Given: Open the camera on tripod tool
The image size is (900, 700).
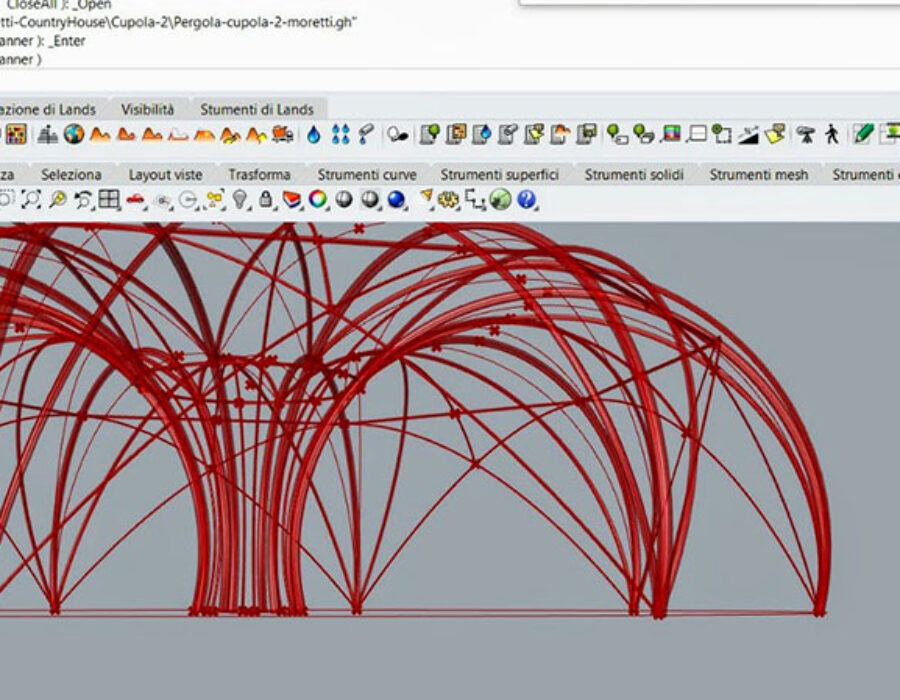Looking at the screenshot, I should click(805, 134).
